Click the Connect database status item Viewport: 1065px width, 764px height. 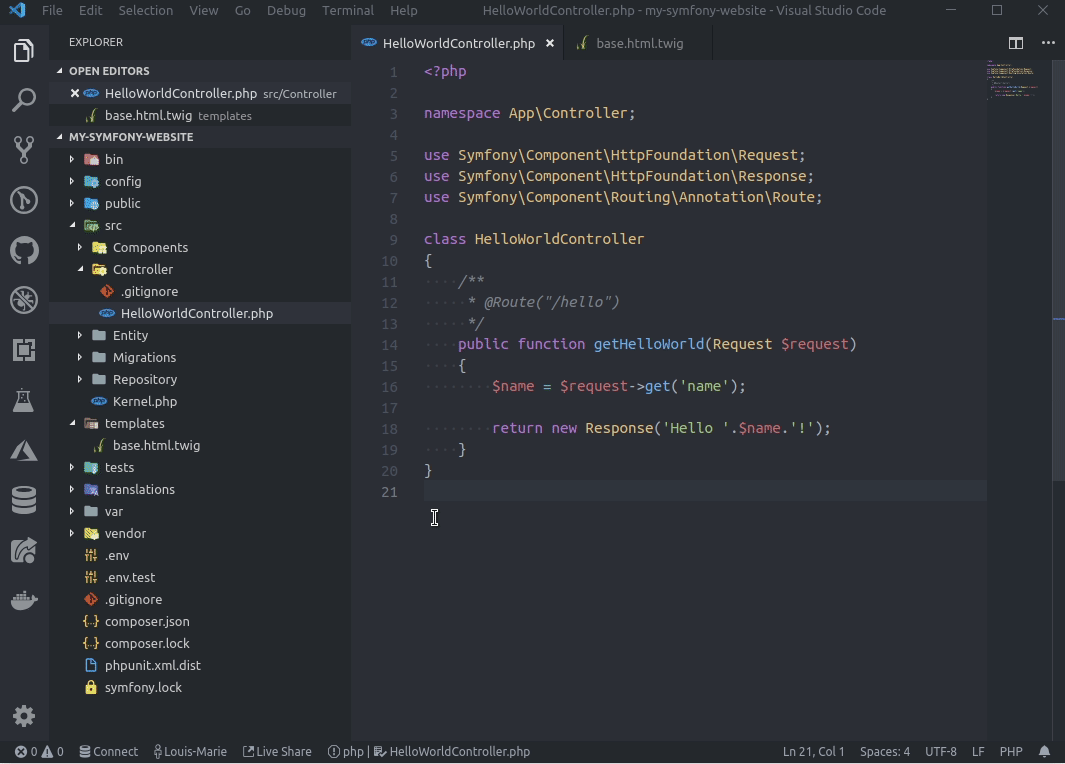pyautogui.click(x=109, y=752)
